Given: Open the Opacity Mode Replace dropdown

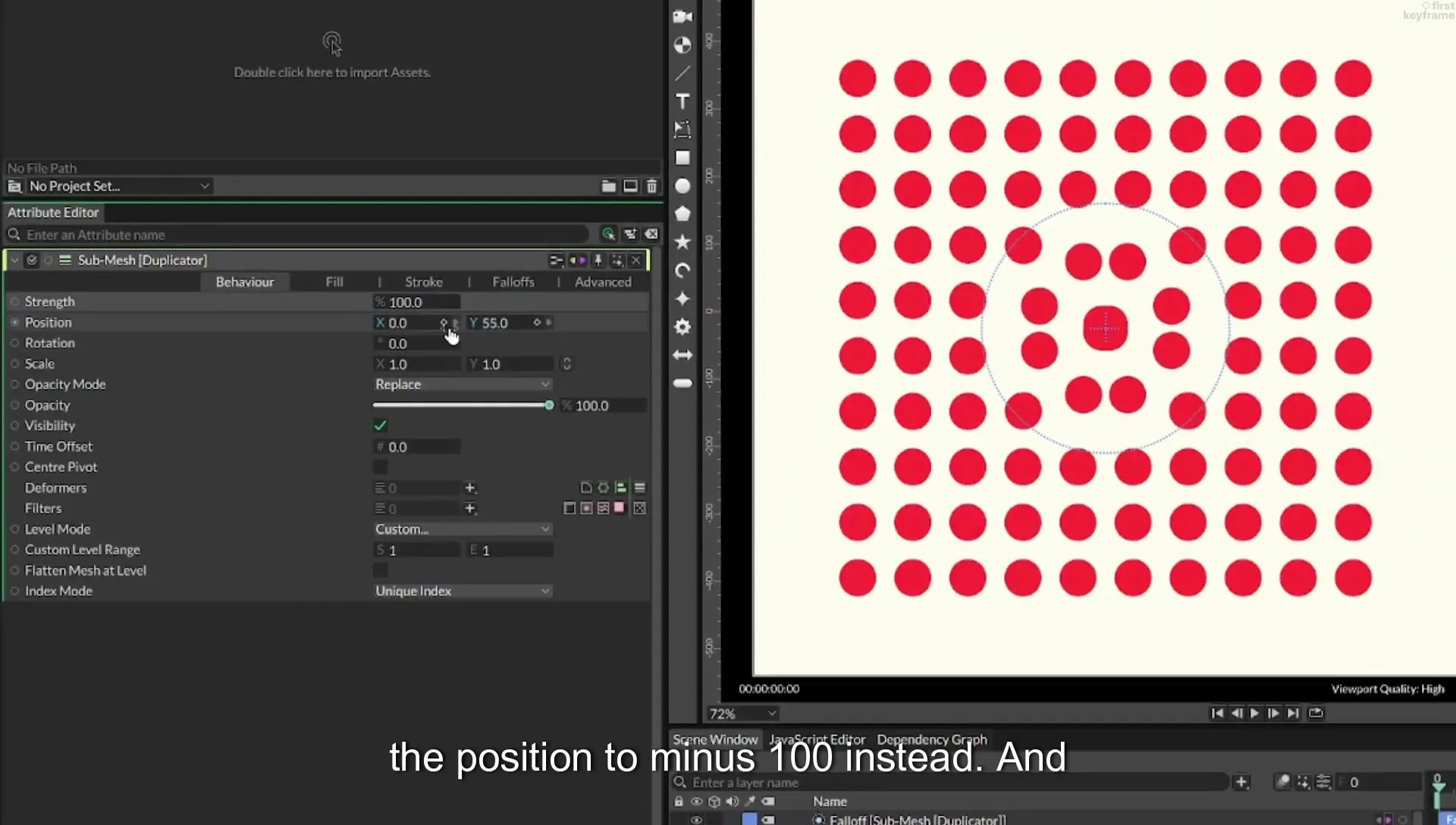Looking at the screenshot, I should [x=463, y=384].
